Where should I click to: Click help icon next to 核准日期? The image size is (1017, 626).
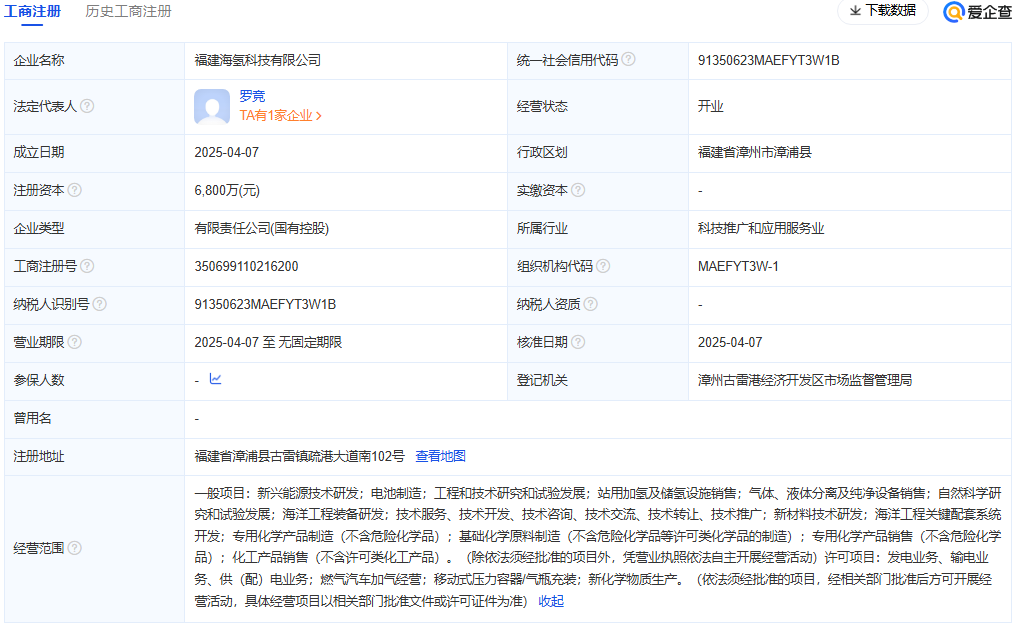[x=578, y=342]
